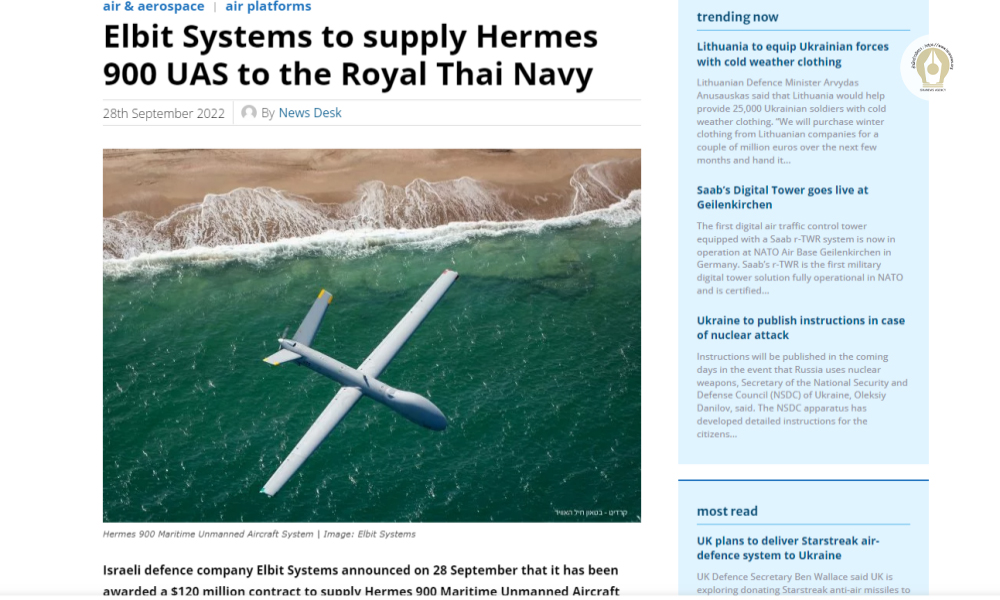The height and width of the screenshot is (600, 1000).
Task: Click the Ben Wallace Starstreak summary text
Action: click(x=803, y=583)
